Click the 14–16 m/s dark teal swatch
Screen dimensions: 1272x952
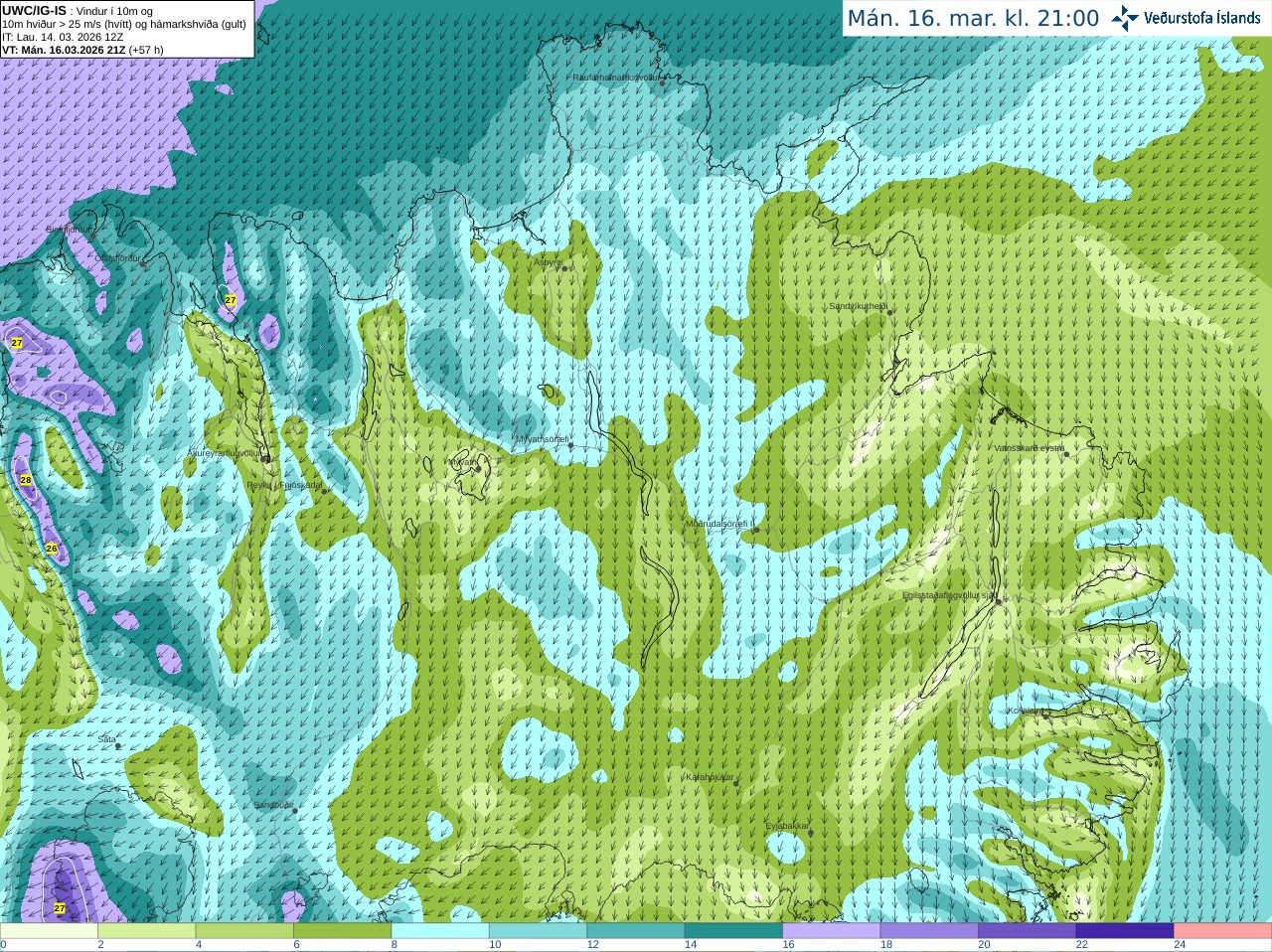coord(733,930)
